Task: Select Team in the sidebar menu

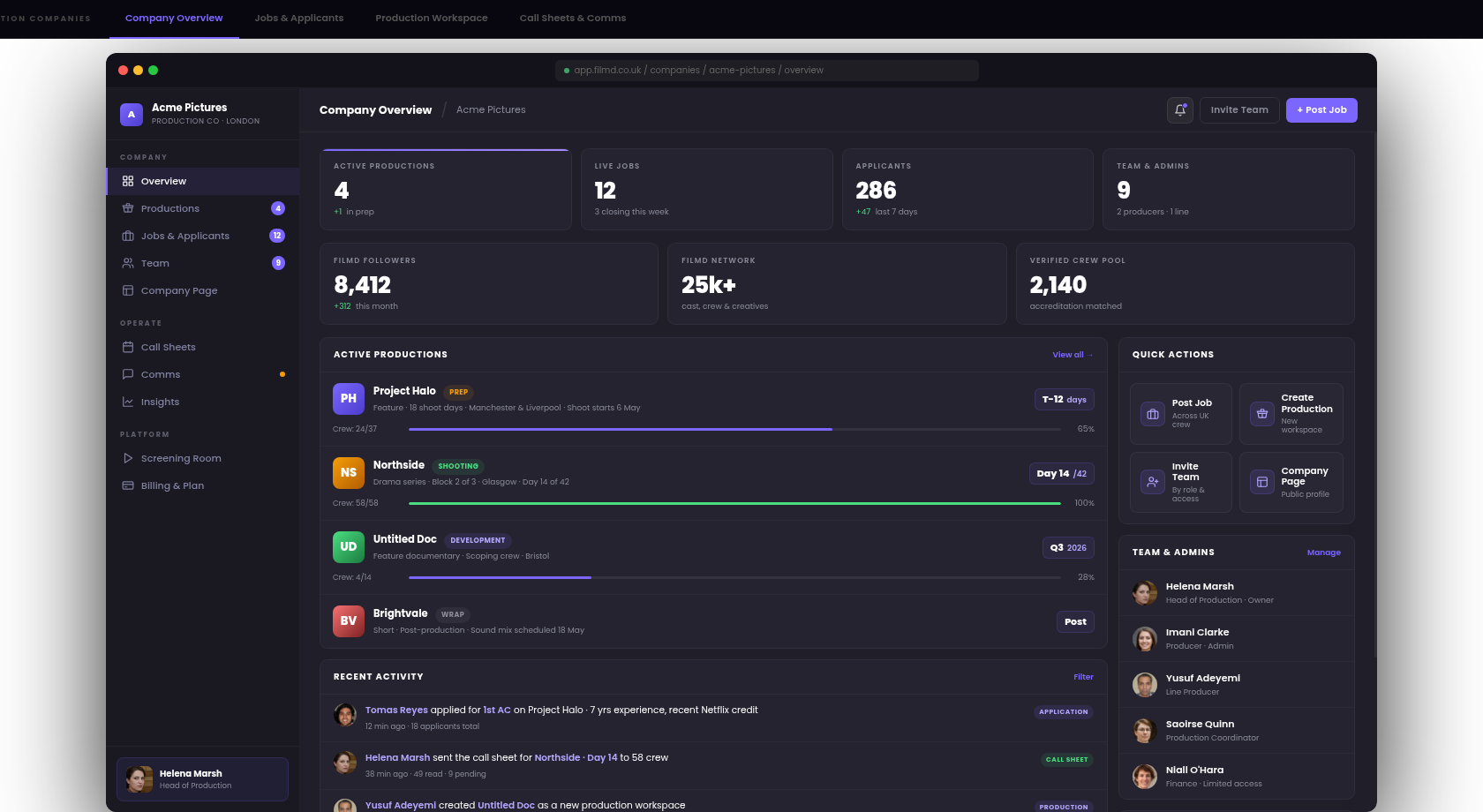Action: click(x=203, y=263)
